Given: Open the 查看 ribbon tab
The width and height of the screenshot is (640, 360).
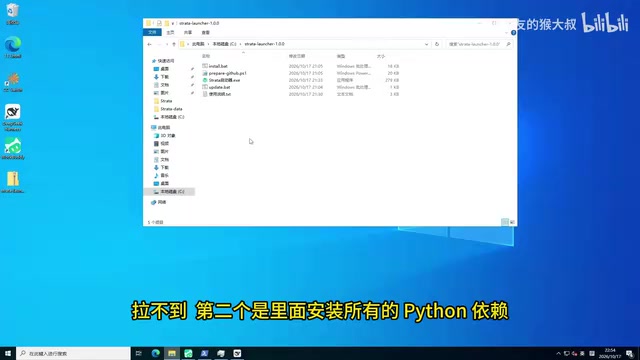Looking at the screenshot, I should coord(206,33).
